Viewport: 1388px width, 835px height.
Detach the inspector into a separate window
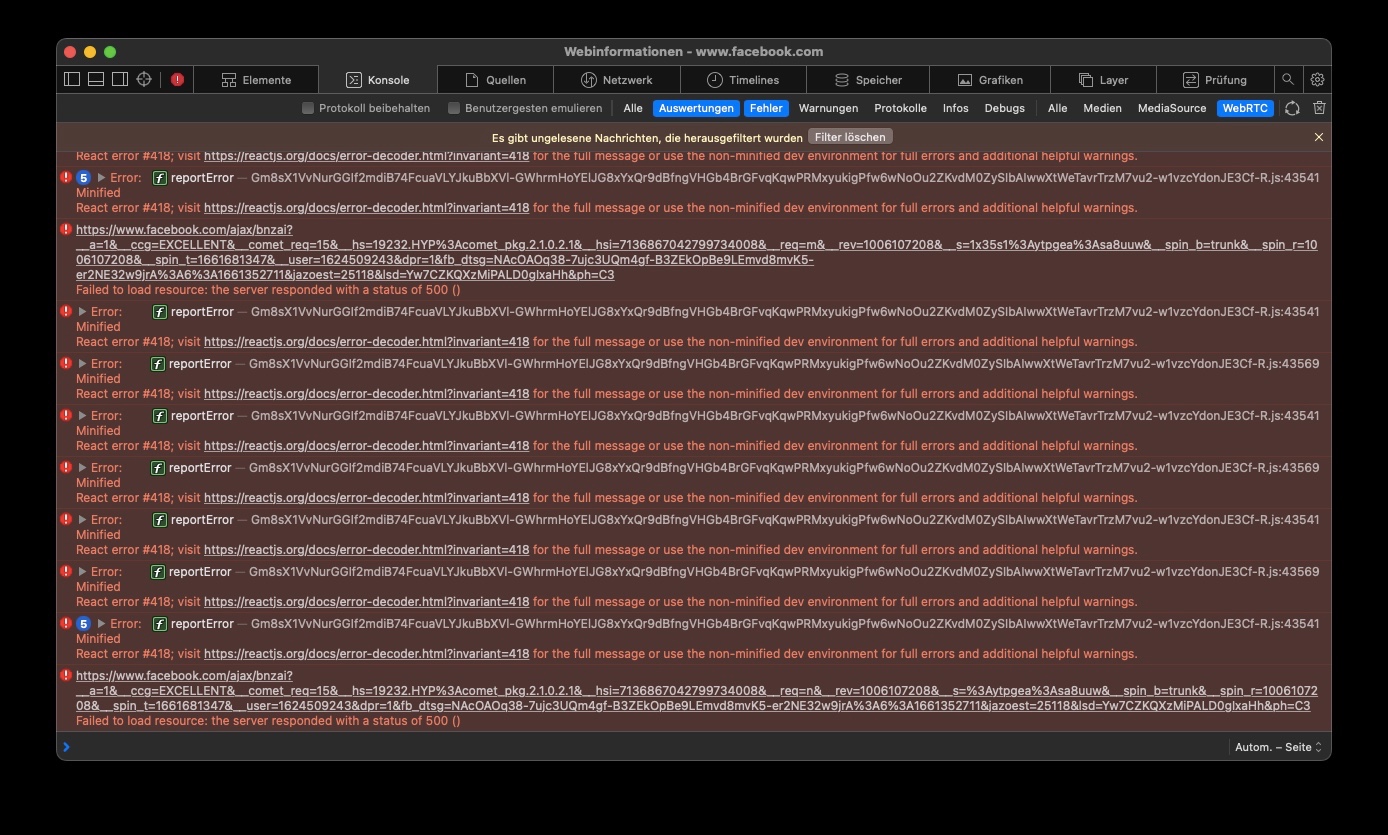[x=120, y=80]
